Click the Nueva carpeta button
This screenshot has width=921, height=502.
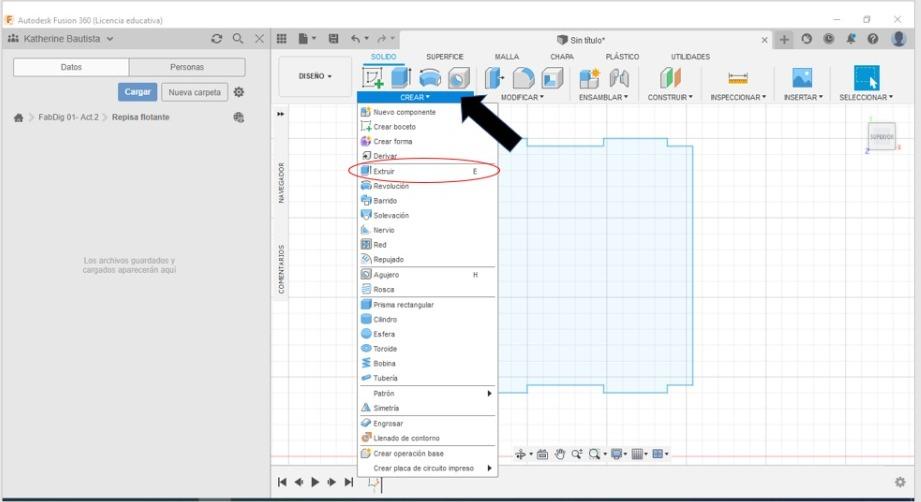194,92
